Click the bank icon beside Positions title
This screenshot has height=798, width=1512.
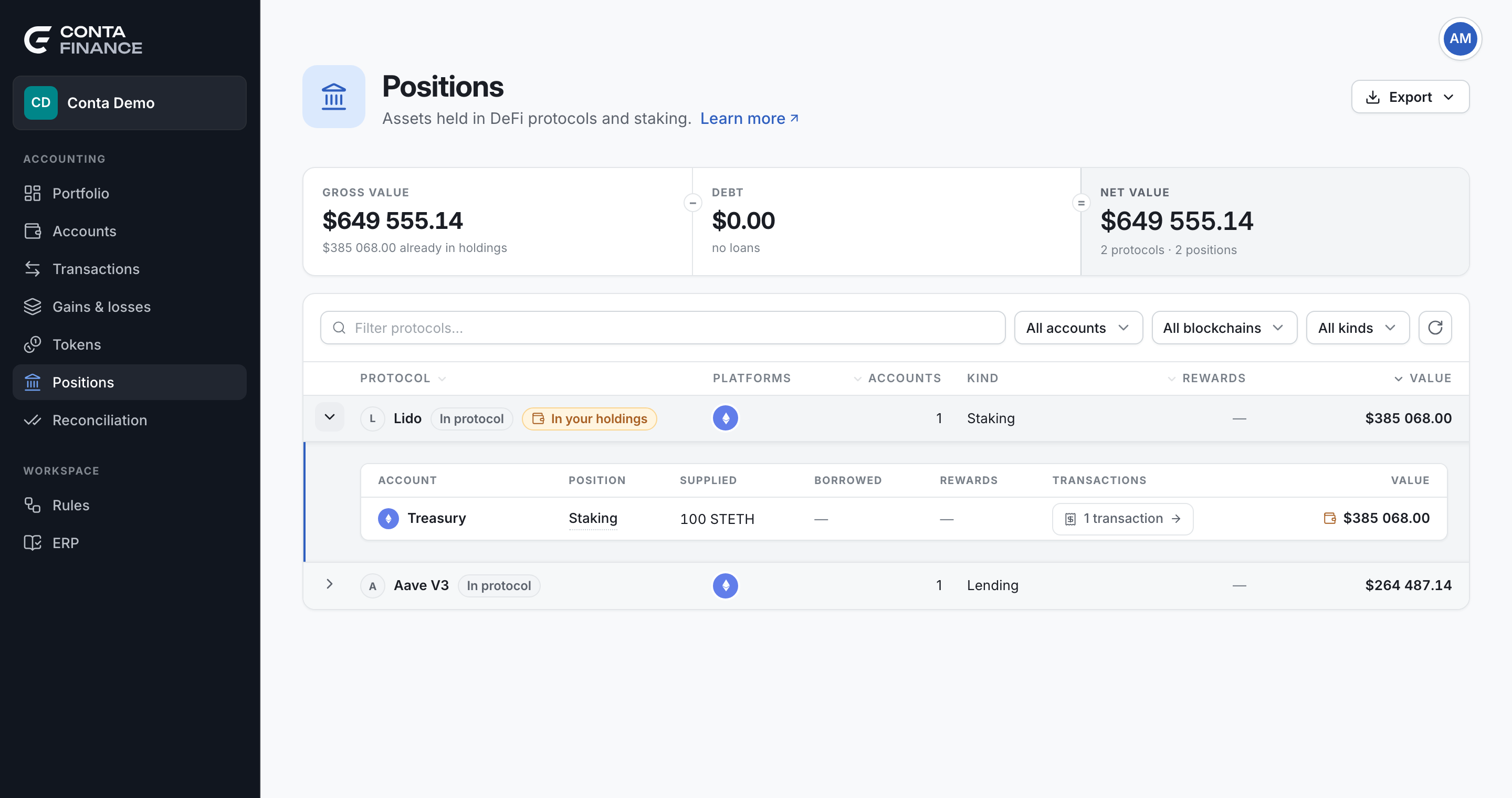coord(333,97)
